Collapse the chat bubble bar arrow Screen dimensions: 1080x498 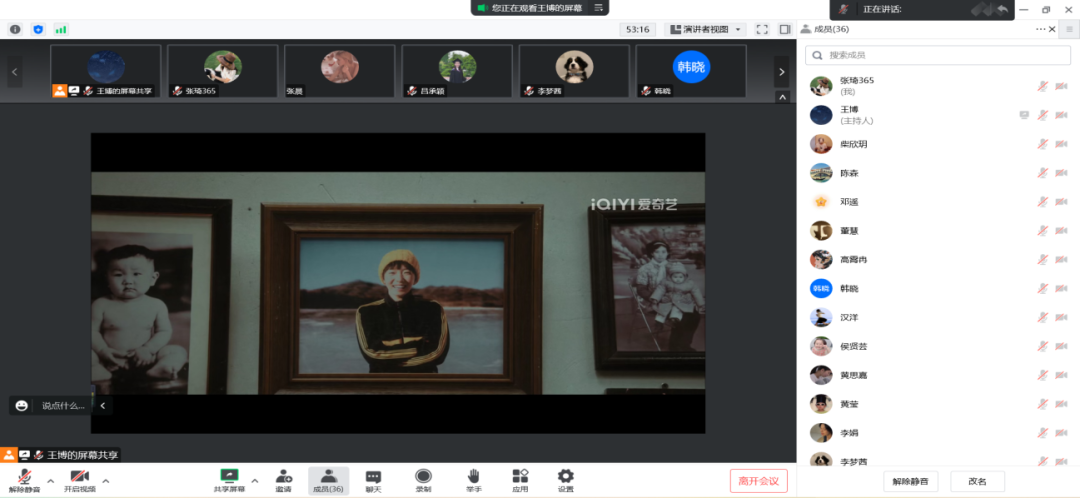click(103, 406)
